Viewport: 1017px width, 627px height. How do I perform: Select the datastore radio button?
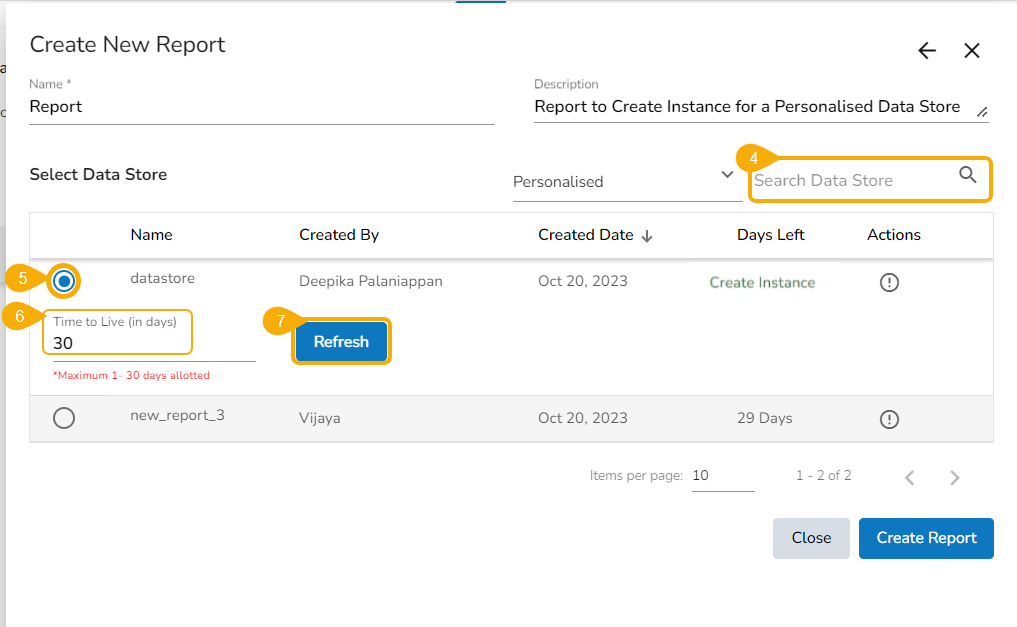click(x=64, y=282)
